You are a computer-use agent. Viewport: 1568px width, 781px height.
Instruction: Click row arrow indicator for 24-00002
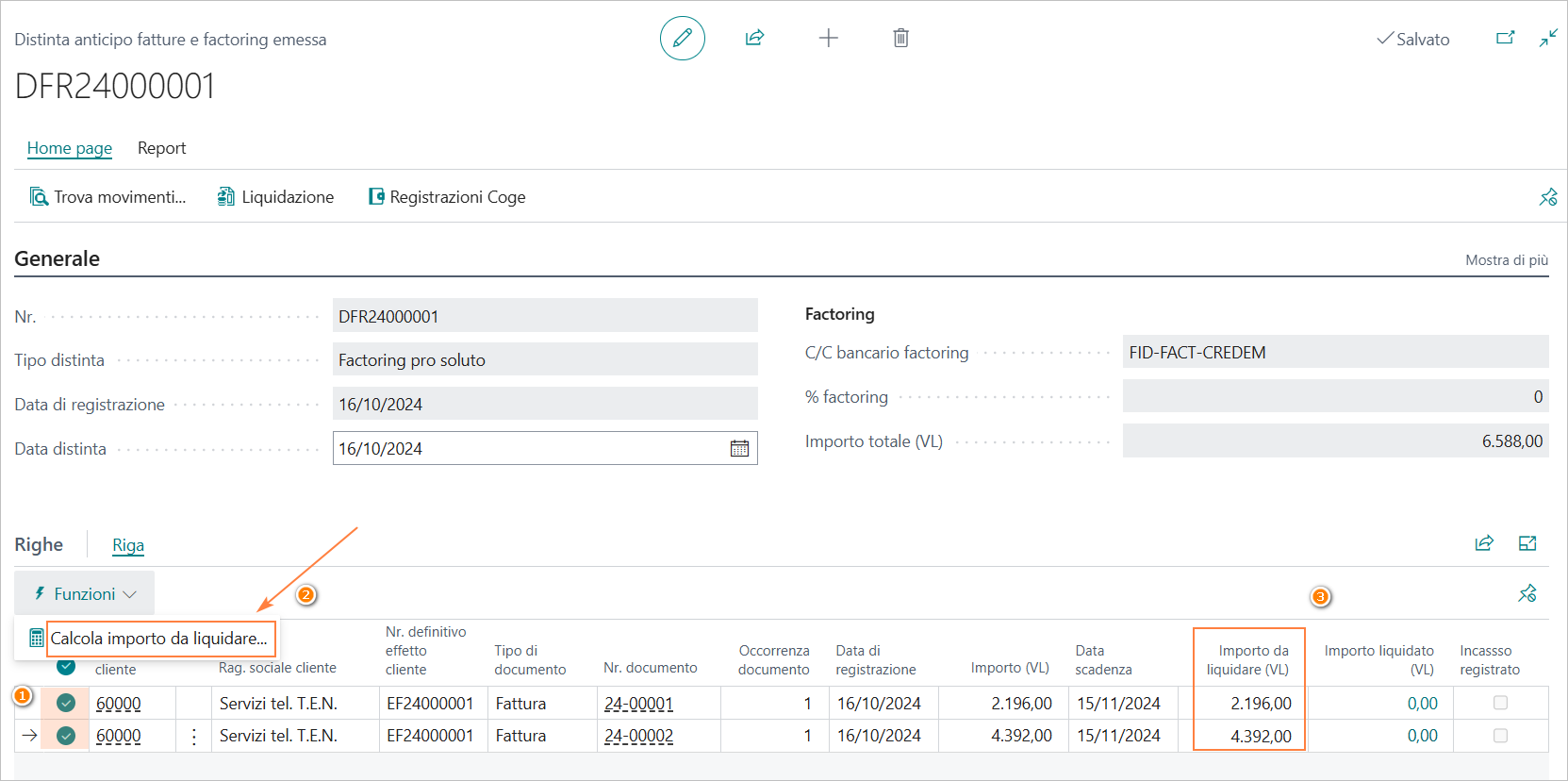(x=29, y=736)
